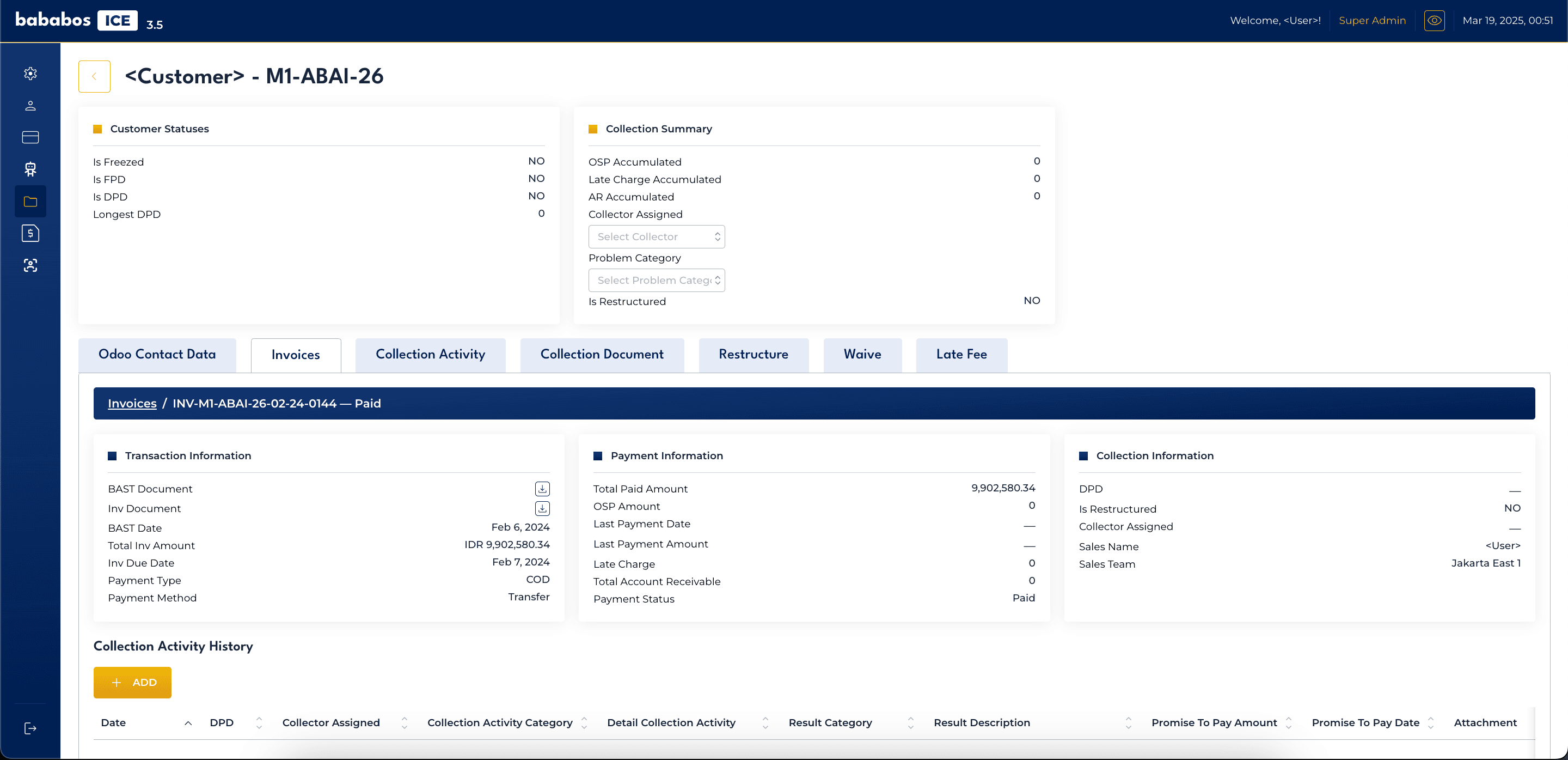The height and width of the screenshot is (760, 1568).
Task: Open the Select Collector dropdown
Action: pyautogui.click(x=657, y=237)
